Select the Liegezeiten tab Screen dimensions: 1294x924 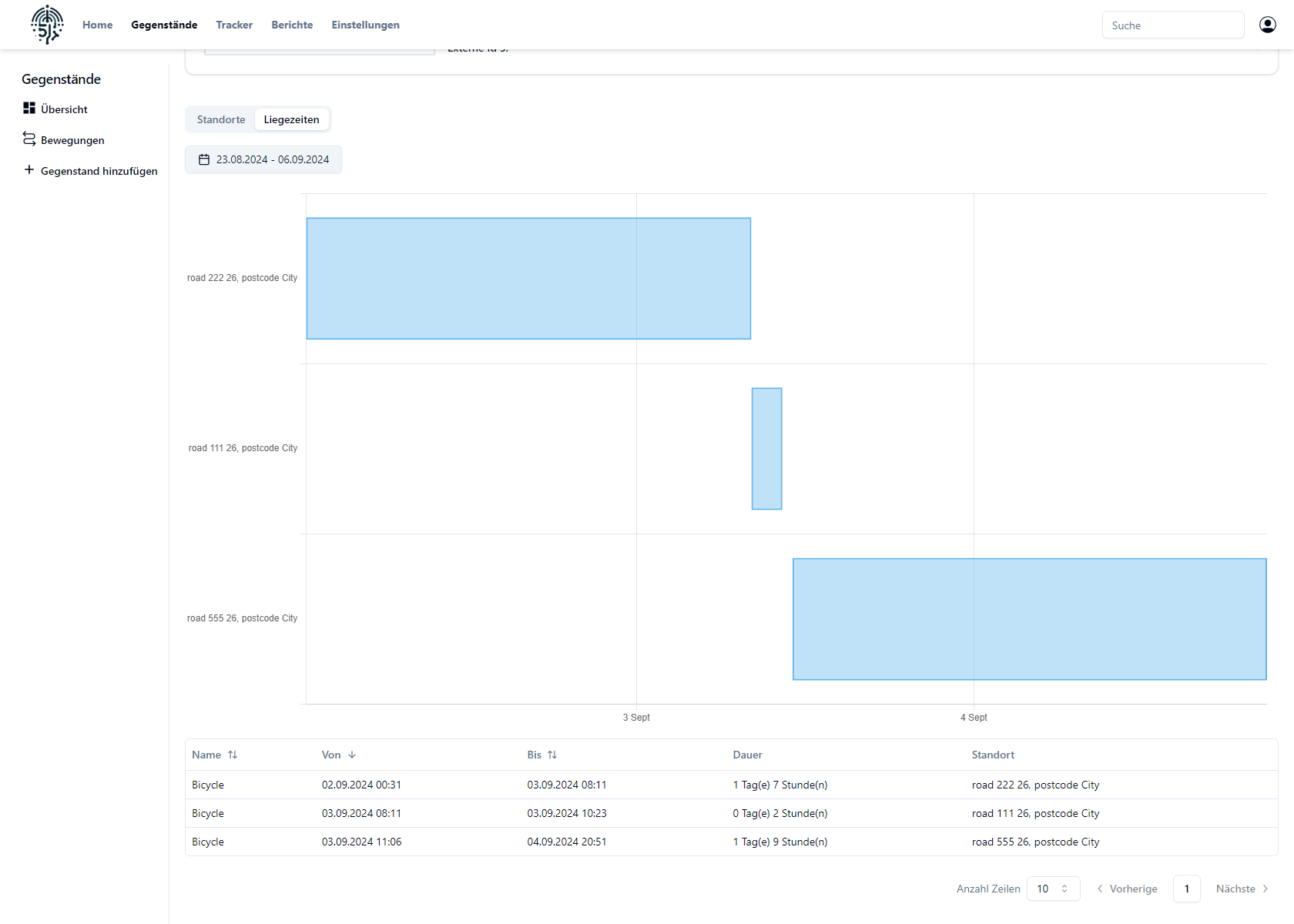pos(291,119)
